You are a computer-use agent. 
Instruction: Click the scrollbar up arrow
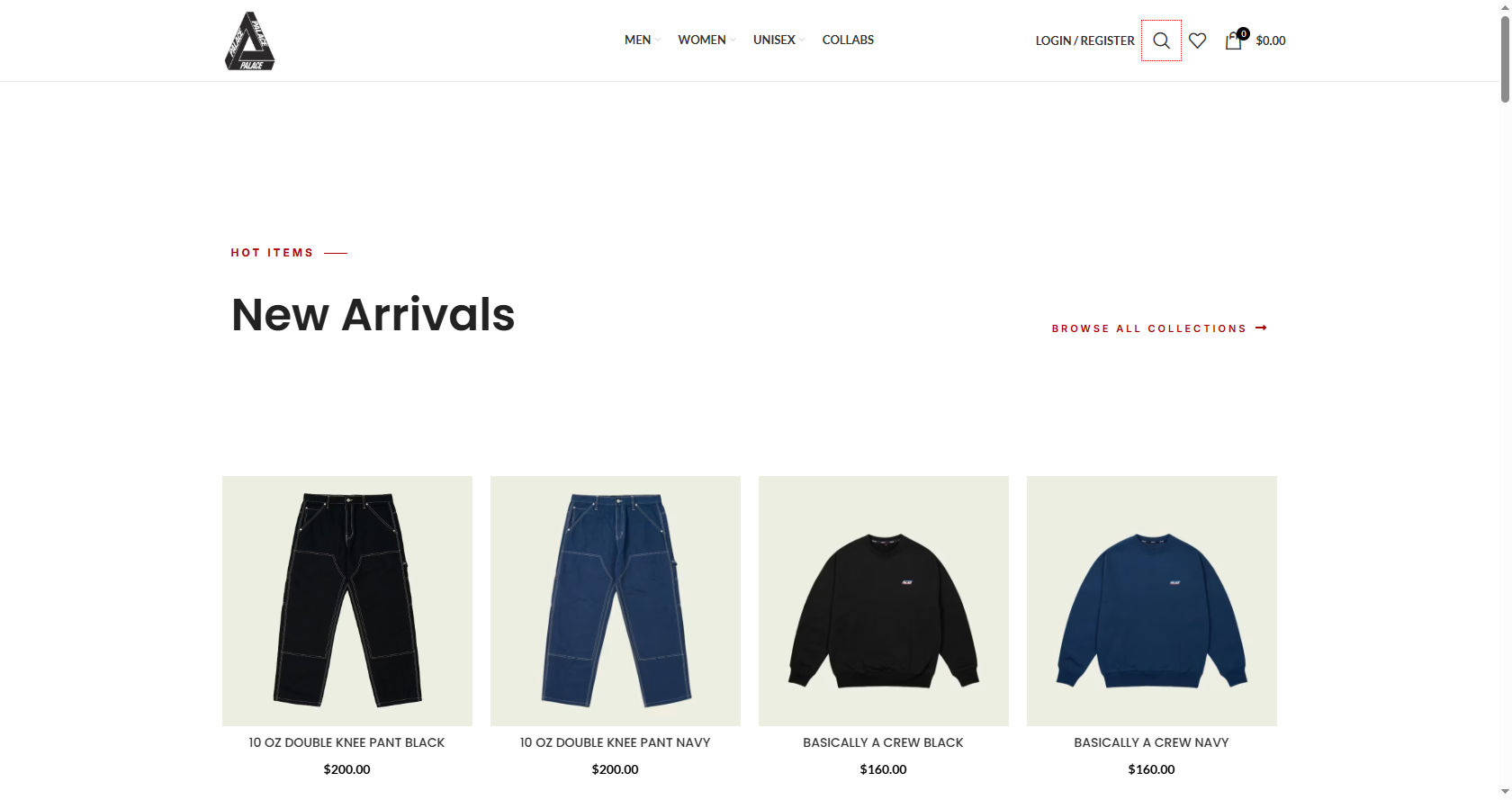click(x=1505, y=7)
